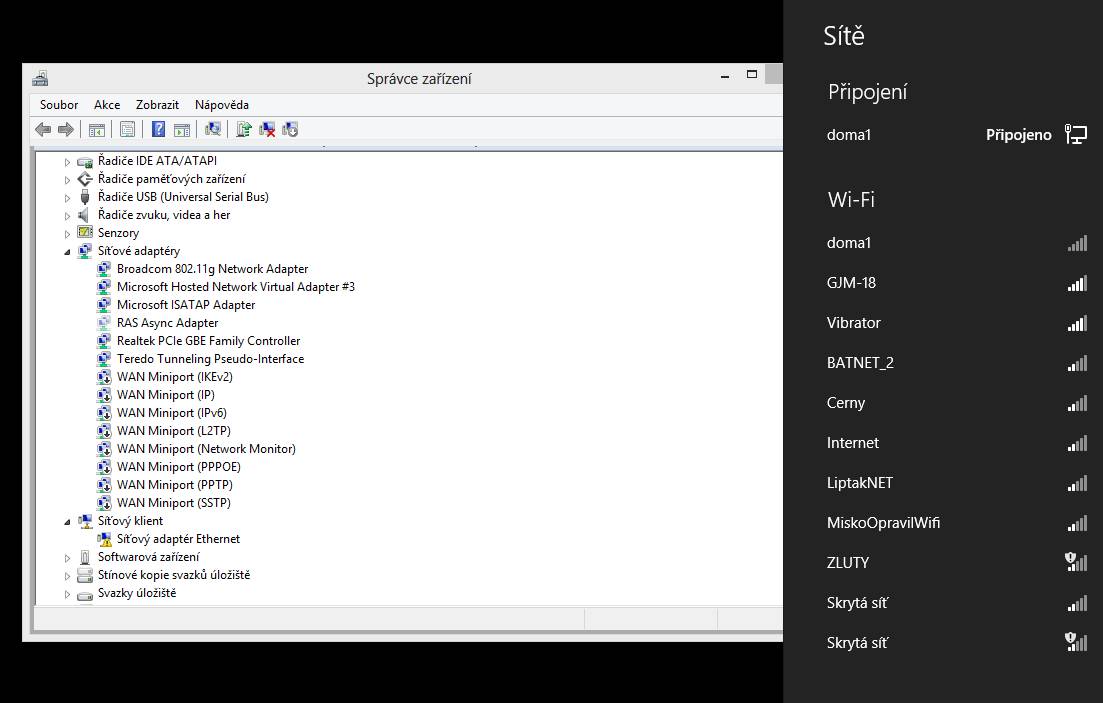Minimize the Správce zařízení window

coord(725,75)
